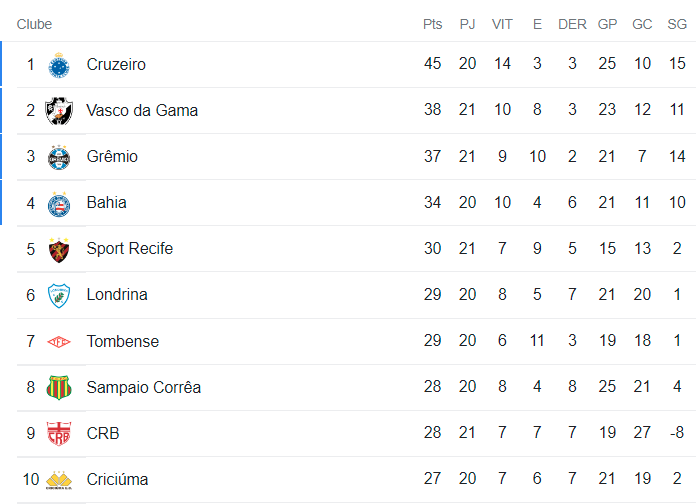Viewport: 696px width, 504px height.
Task: Select the Grêmio team name
Action: pyautogui.click(x=112, y=157)
